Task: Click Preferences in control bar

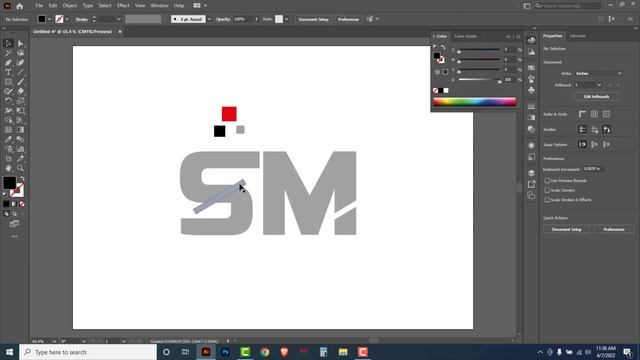Action: click(x=348, y=19)
